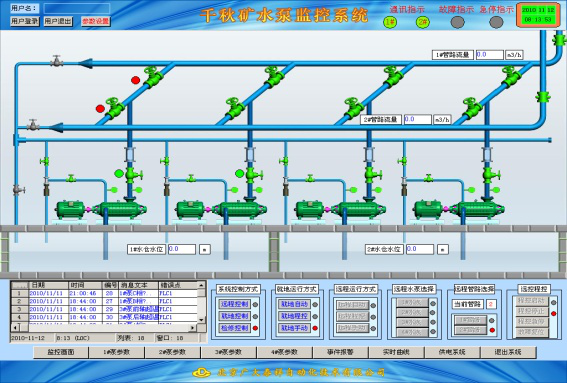Click the 用户登录 login button
Screen dimensions: 567x383
pos(25,21)
